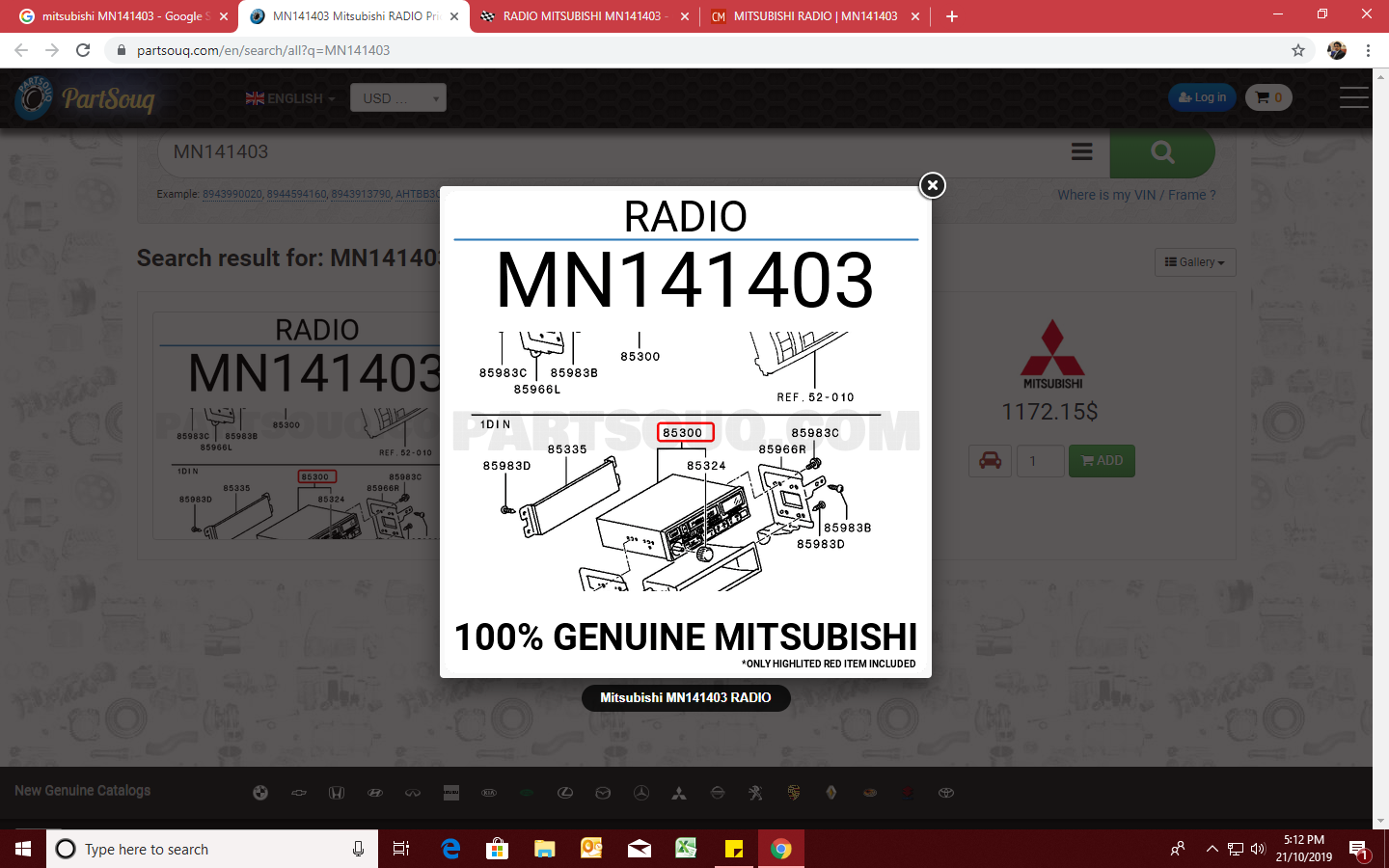Go back to previous page

(21, 50)
